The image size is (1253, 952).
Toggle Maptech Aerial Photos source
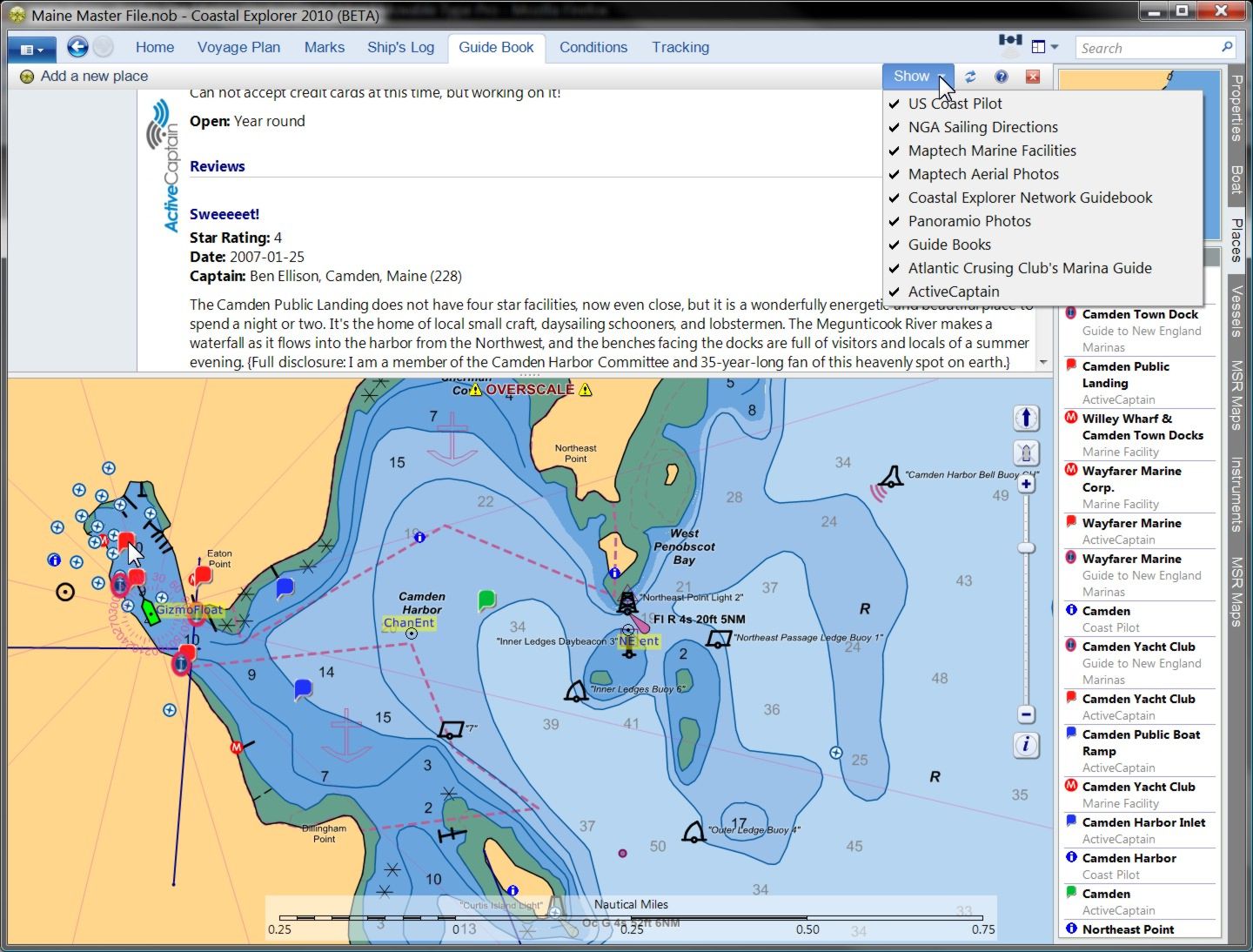[1042, 174]
